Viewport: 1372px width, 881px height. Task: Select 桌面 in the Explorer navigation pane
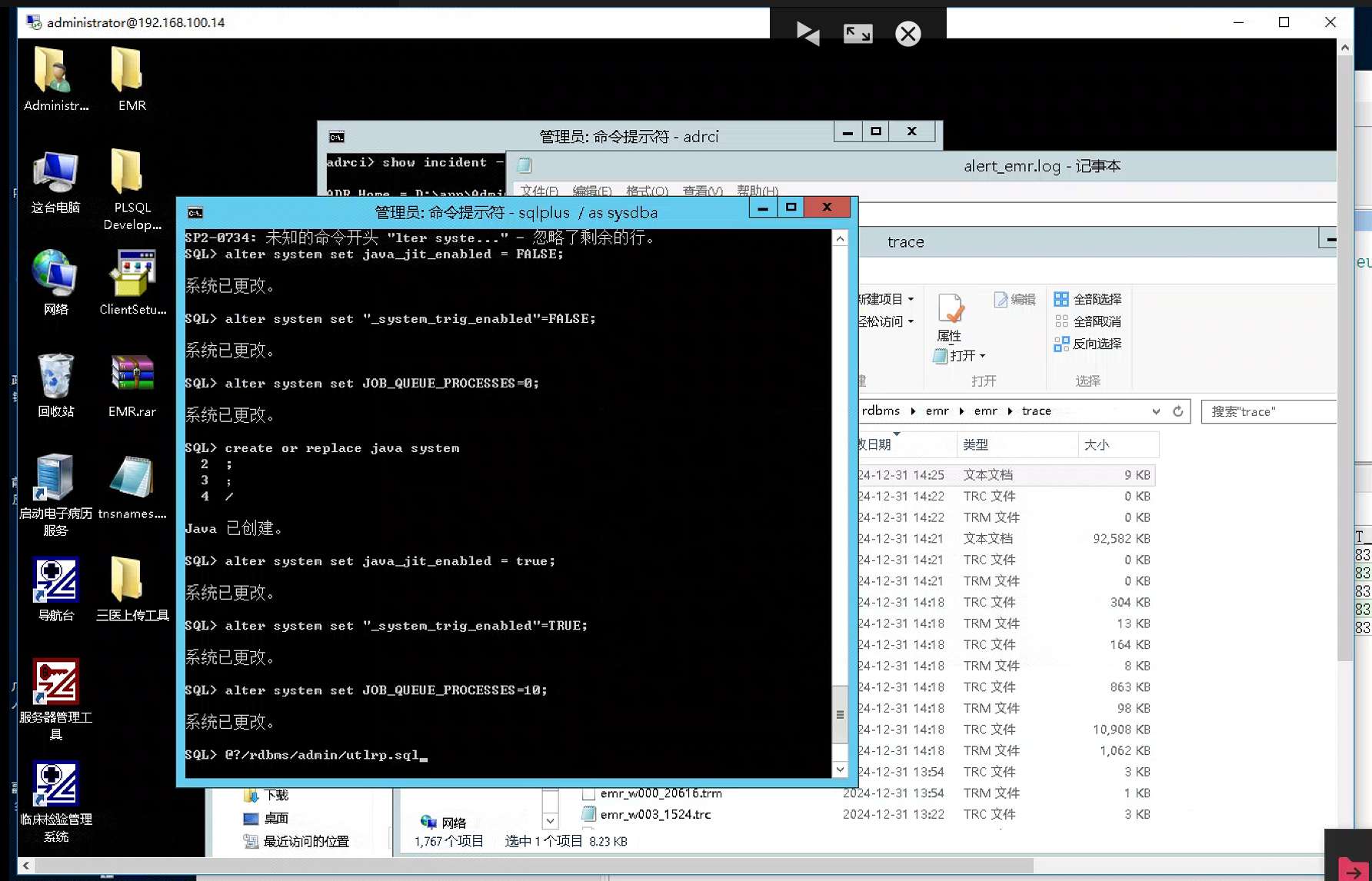tap(266, 818)
